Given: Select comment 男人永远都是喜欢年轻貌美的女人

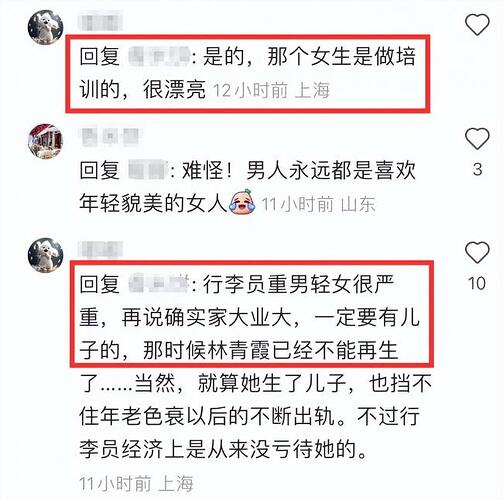Looking at the screenshot, I should point(248,187).
